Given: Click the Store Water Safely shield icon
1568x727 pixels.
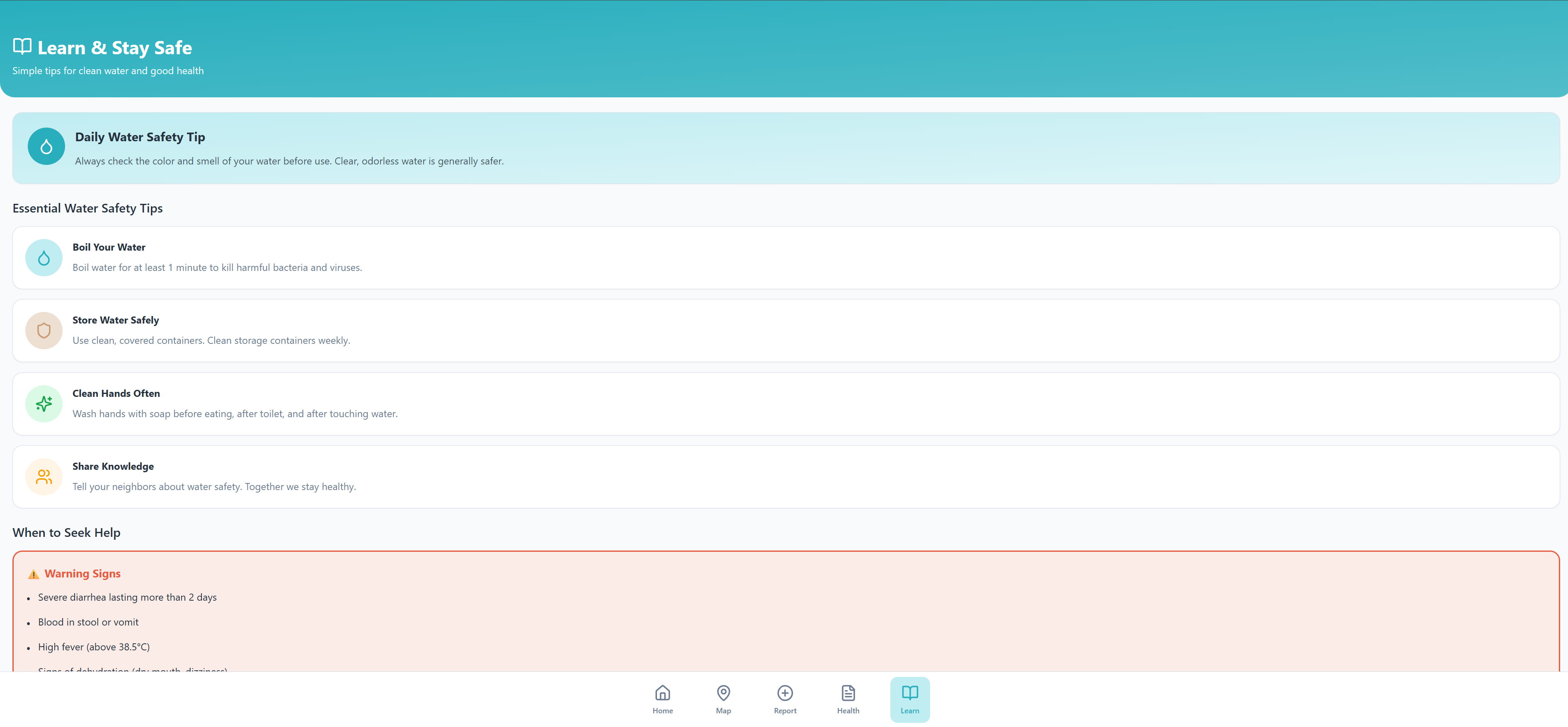Looking at the screenshot, I should pos(44,330).
